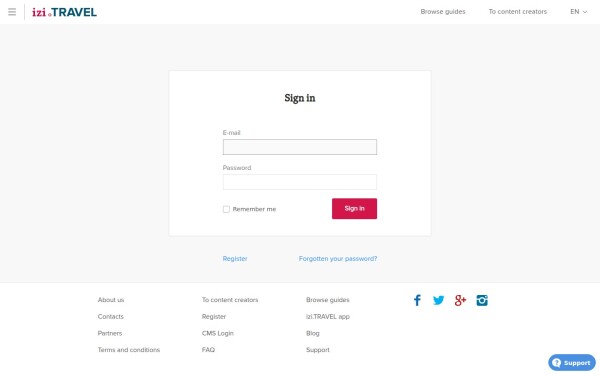The width and height of the screenshot is (600, 375).
Task: Open Terms and conditions footer link
Action: click(x=129, y=350)
